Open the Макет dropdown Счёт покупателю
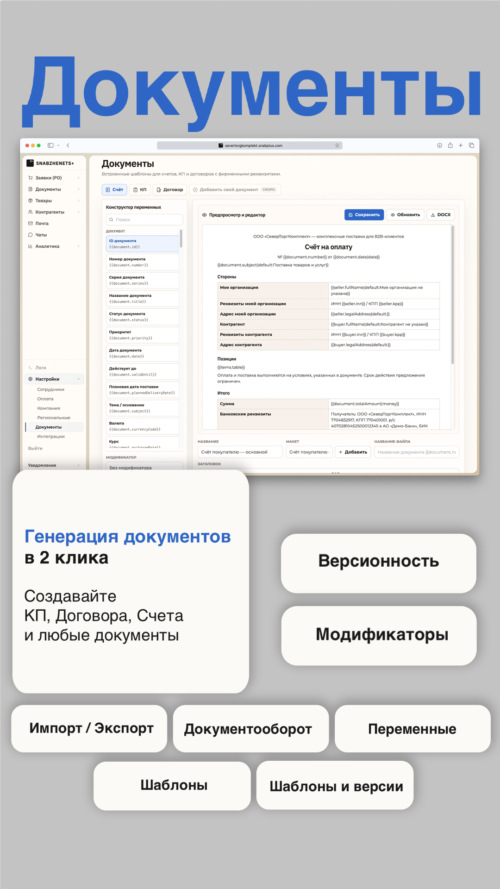Viewport: 500px width, 889px height. [x=308, y=452]
